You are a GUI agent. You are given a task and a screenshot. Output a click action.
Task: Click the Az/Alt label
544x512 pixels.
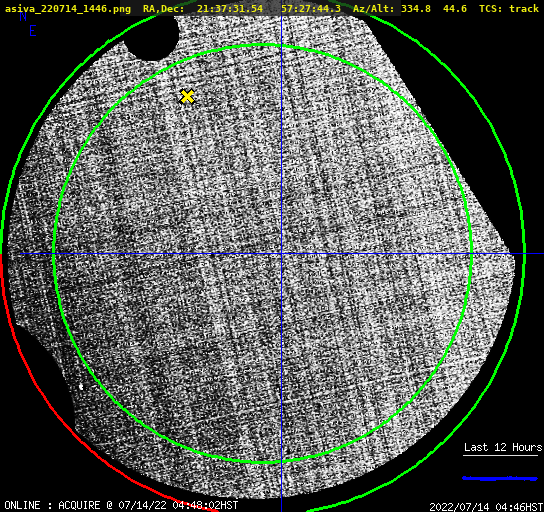click(x=374, y=8)
